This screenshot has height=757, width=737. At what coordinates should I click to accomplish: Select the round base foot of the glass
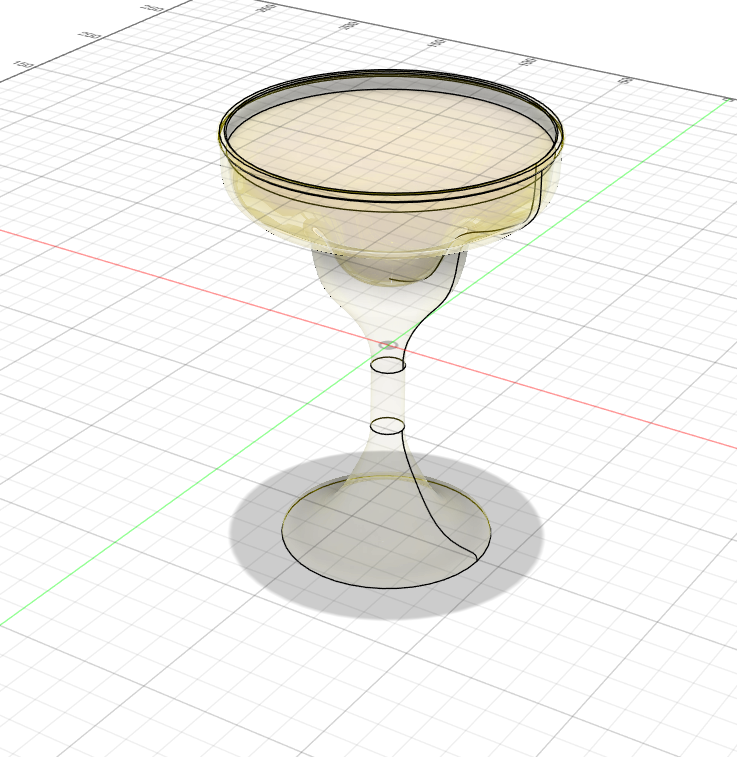pos(386,531)
